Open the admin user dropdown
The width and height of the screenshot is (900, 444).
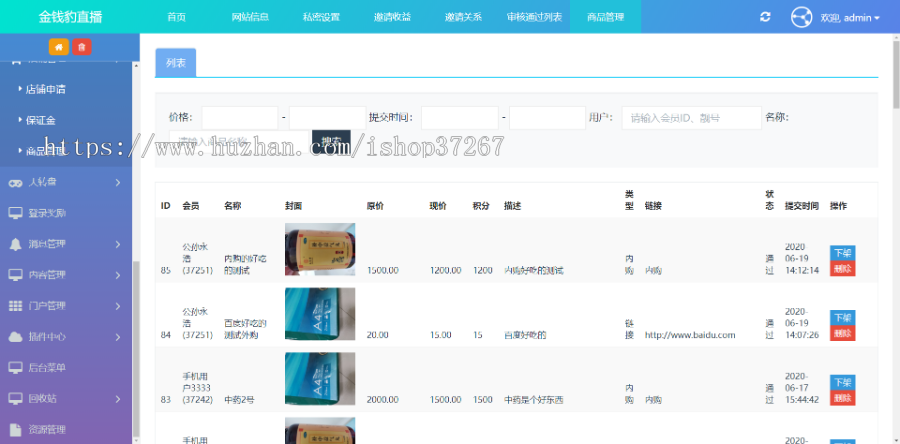850,18
